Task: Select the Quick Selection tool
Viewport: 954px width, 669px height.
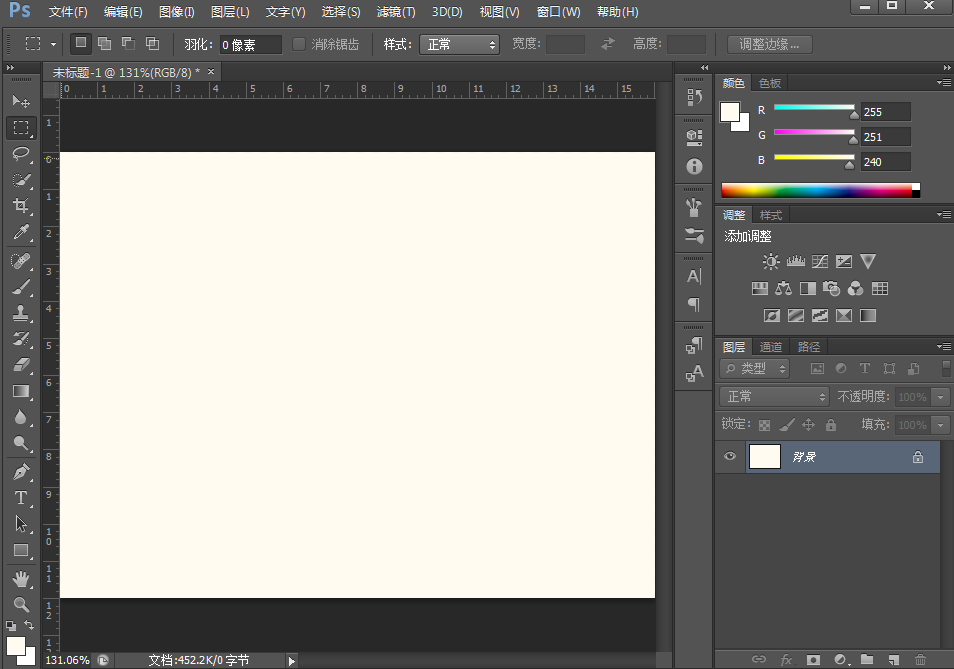Action: [21, 180]
